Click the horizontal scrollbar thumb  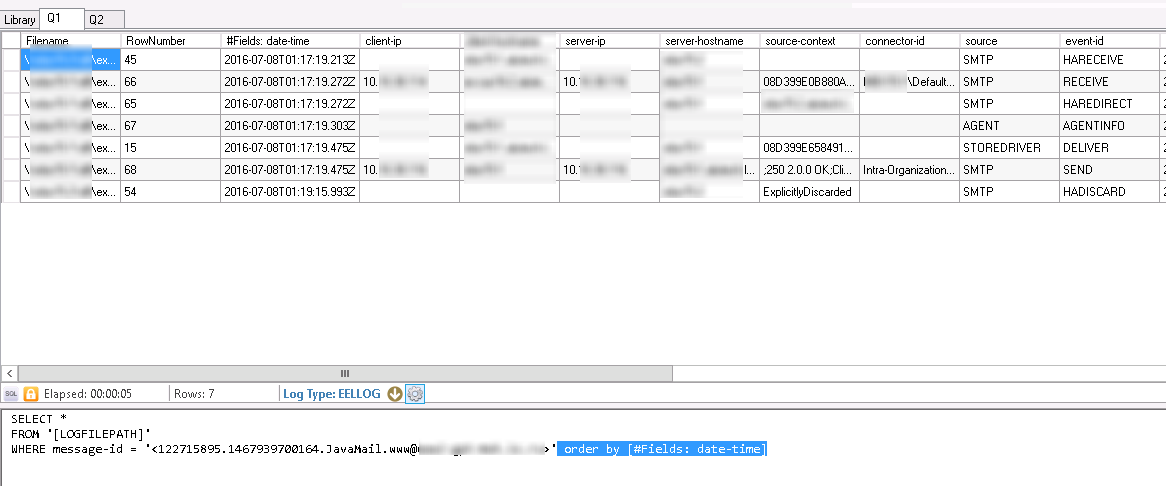[x=344, y=373]
